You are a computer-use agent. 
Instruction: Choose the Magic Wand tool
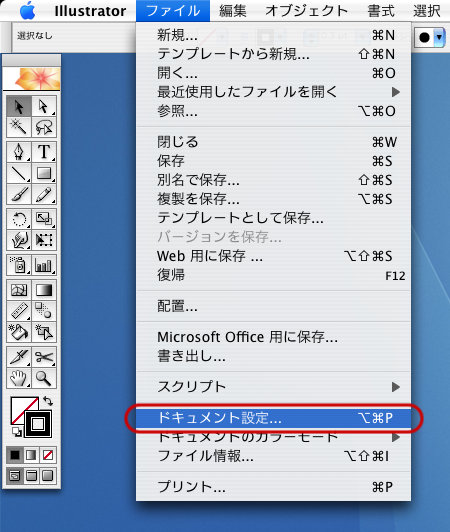coord(19,127)
